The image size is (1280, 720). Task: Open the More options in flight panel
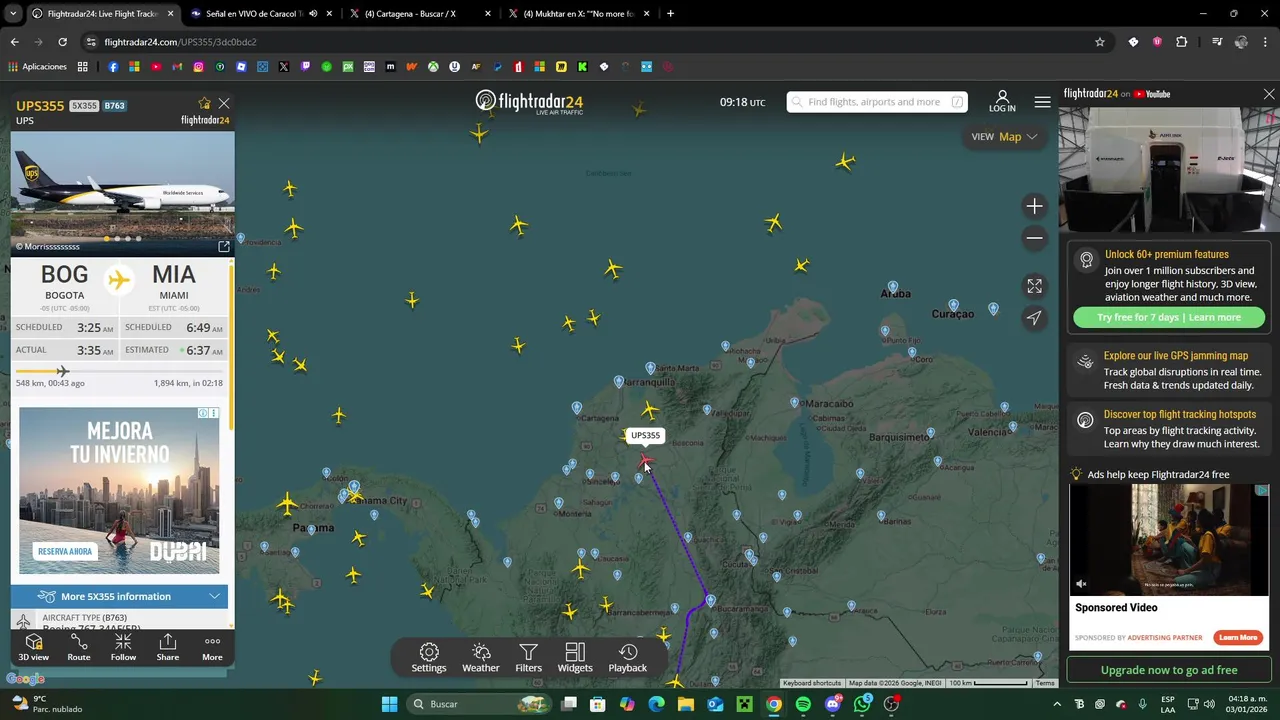212,648
